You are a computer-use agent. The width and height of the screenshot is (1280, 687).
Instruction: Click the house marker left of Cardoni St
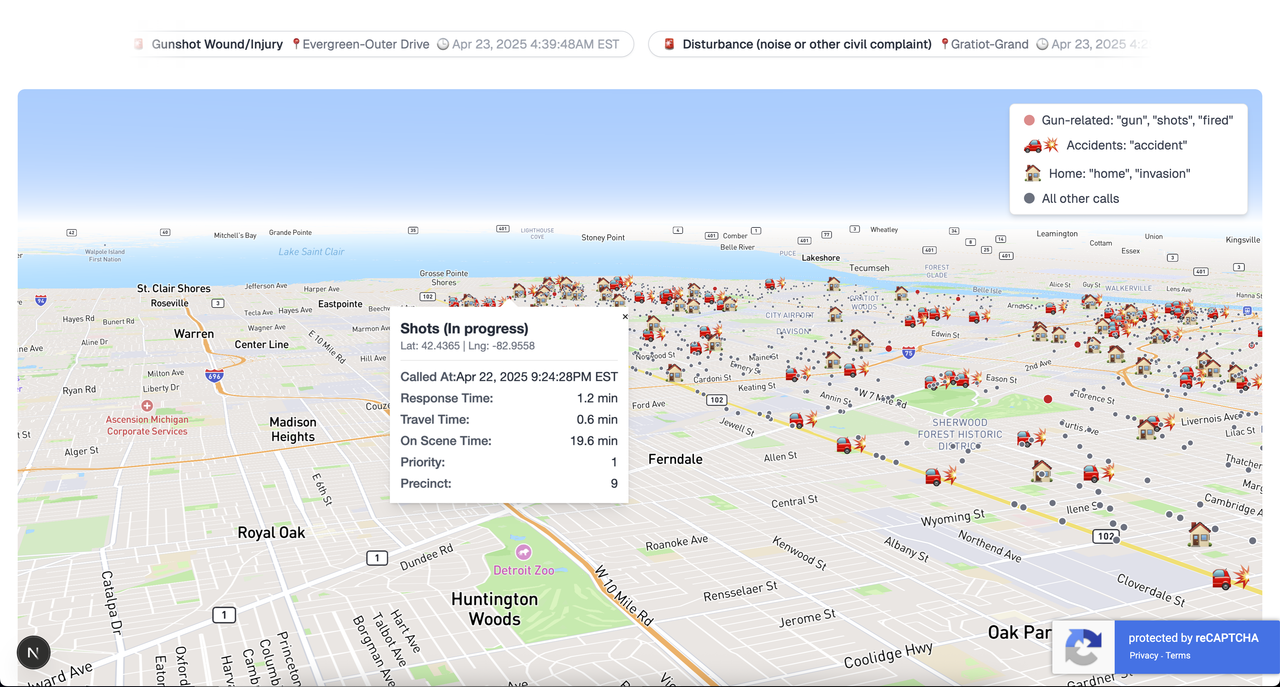click(x=675, y=372)
